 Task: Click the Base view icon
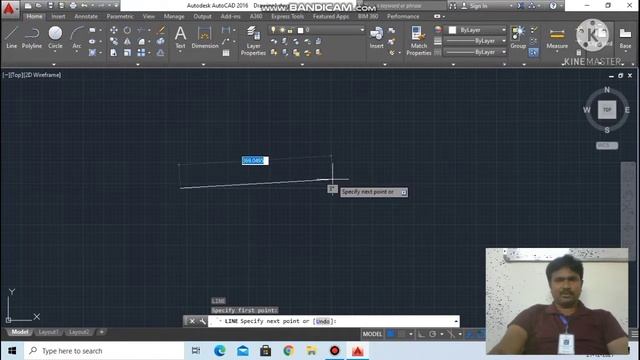[625, 37]
